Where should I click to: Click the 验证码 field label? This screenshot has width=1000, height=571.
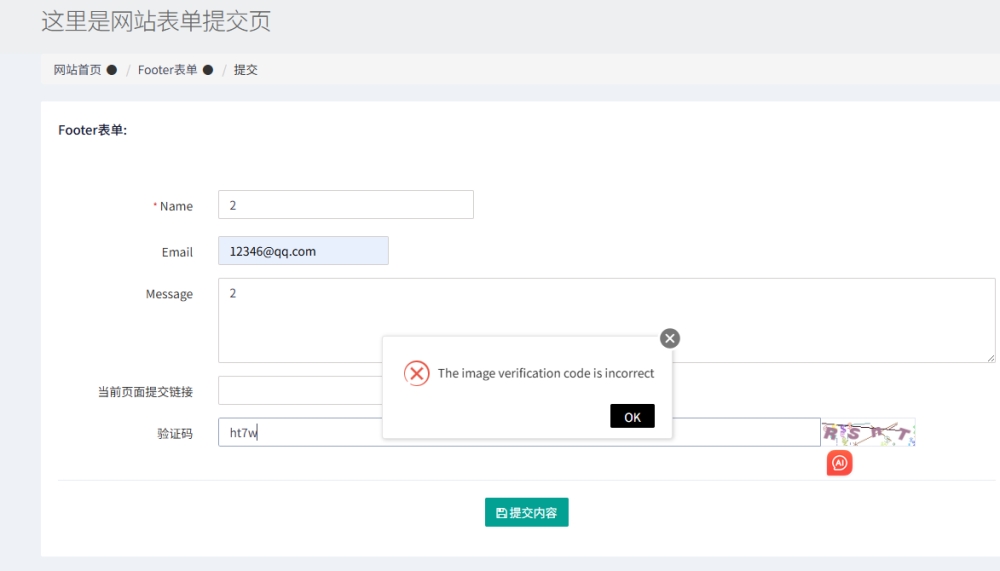(x=174, y=434)
